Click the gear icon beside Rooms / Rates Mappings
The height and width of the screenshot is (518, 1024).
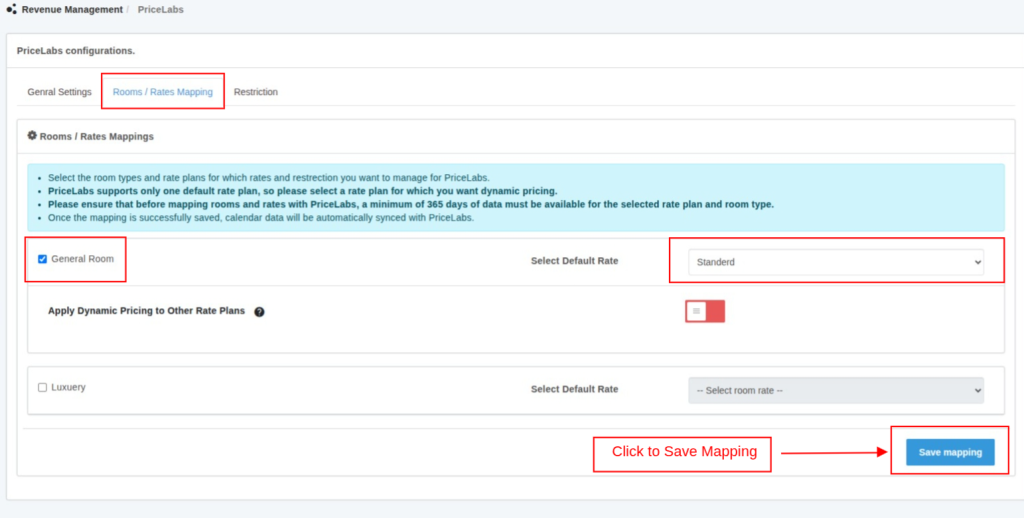click(32, 135)
